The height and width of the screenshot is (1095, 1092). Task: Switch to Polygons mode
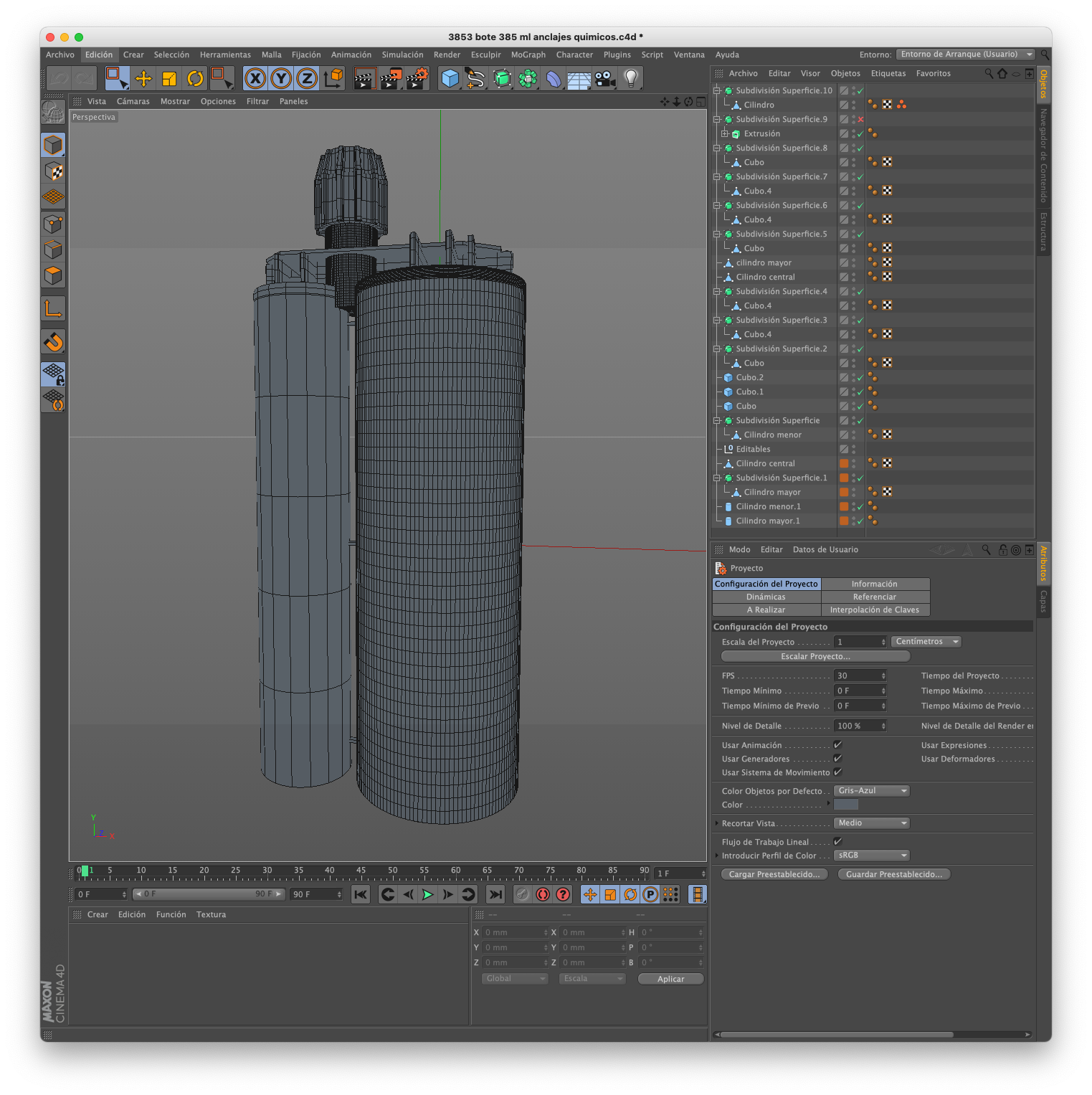click(53, 275)
